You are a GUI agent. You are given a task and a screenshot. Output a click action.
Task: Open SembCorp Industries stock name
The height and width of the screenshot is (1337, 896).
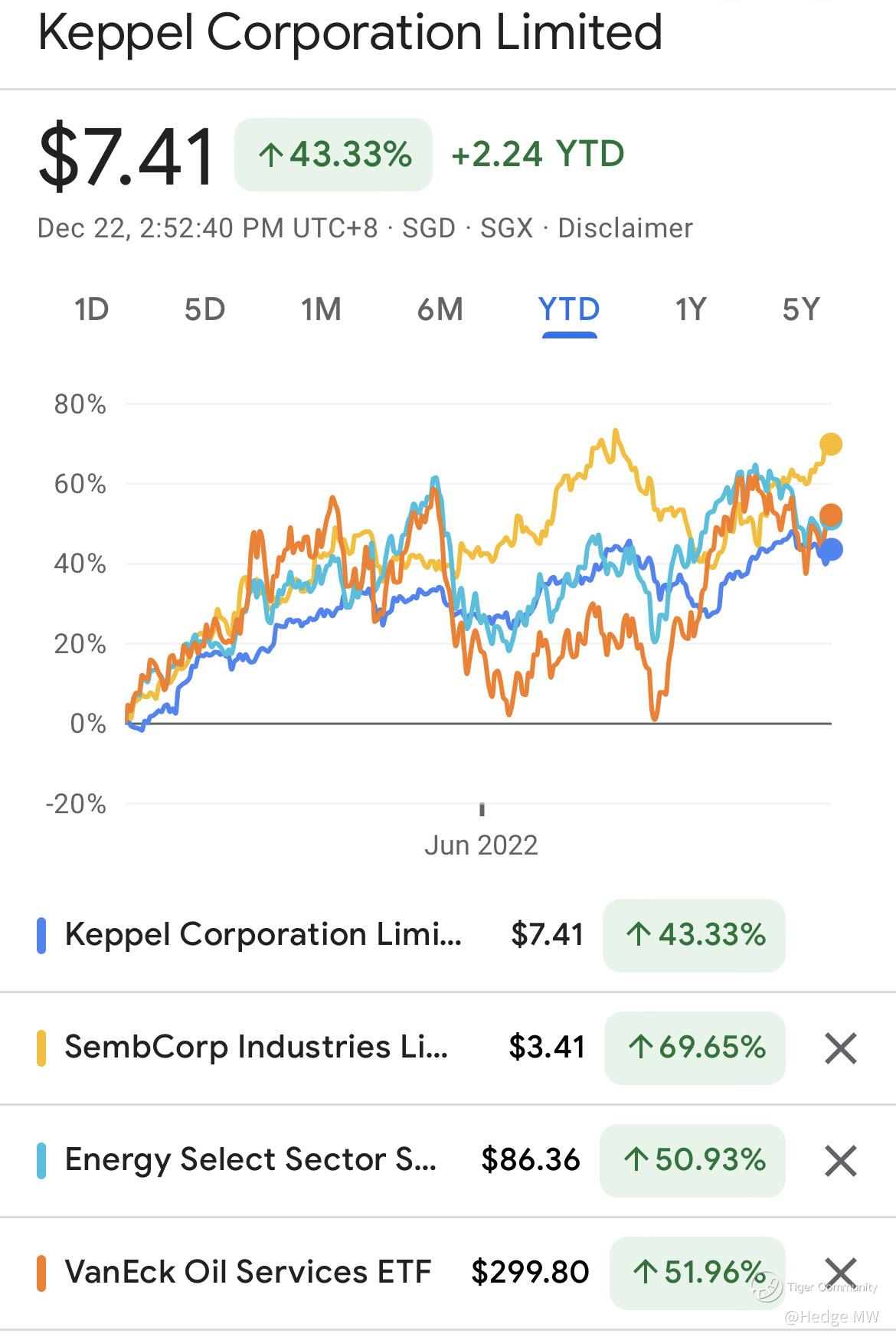(256, 1048)
